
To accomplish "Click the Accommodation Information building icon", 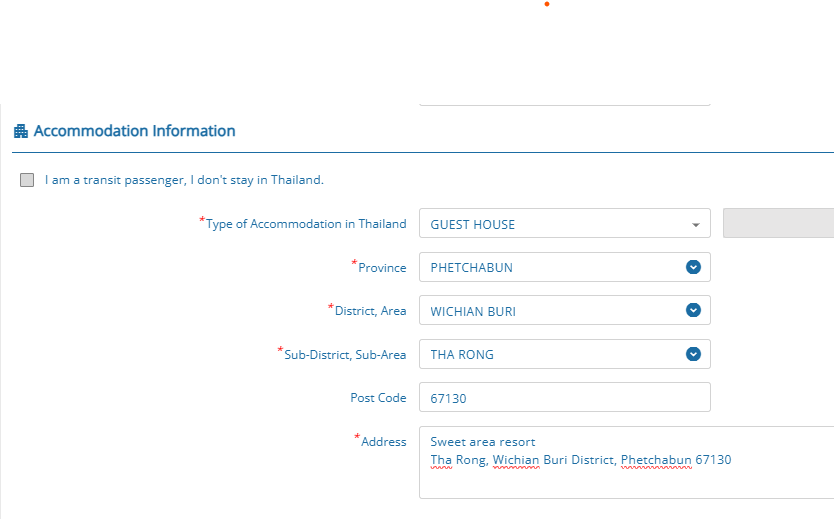I will (x=20, y=131).
